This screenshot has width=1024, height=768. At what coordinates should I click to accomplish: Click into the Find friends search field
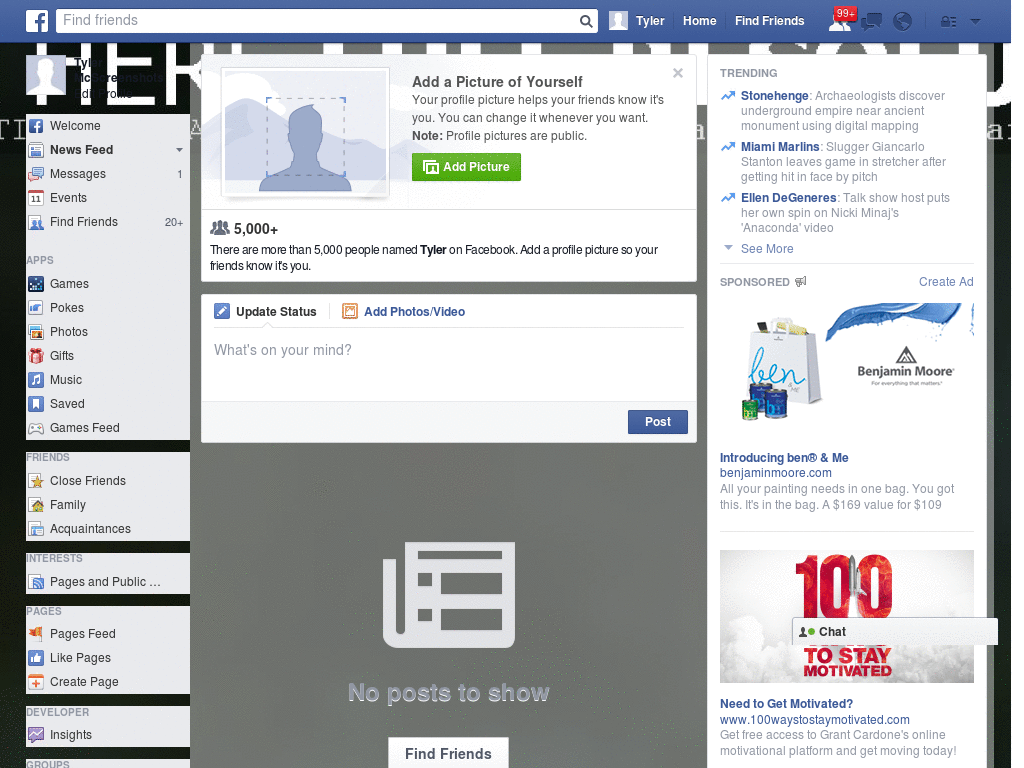pyautogui.click(x=317, y=21)
